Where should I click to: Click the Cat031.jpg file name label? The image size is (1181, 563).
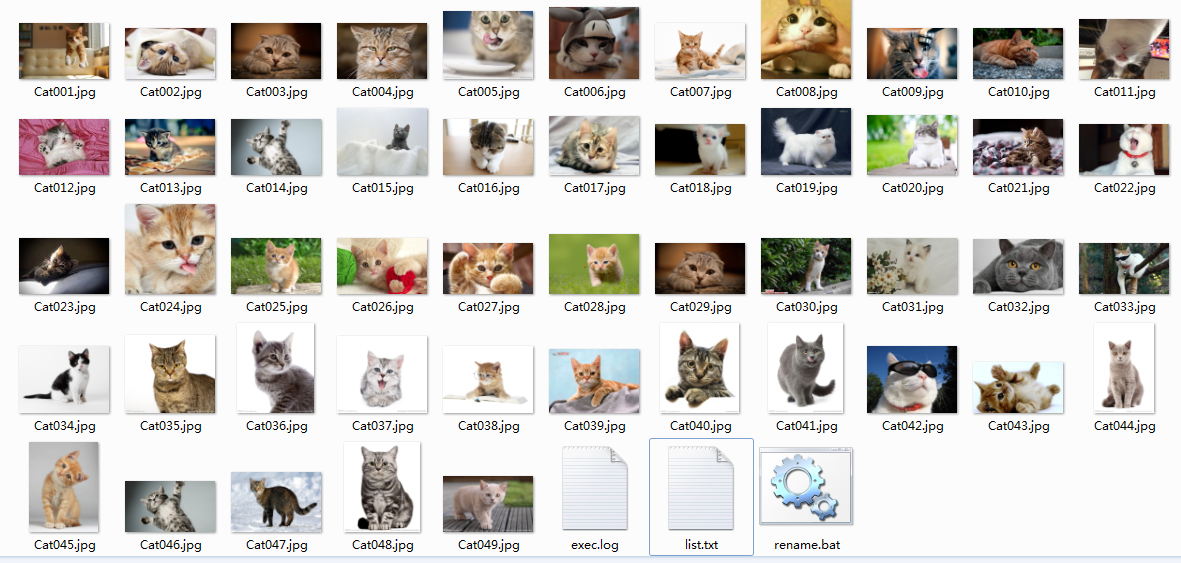[913, 307]
